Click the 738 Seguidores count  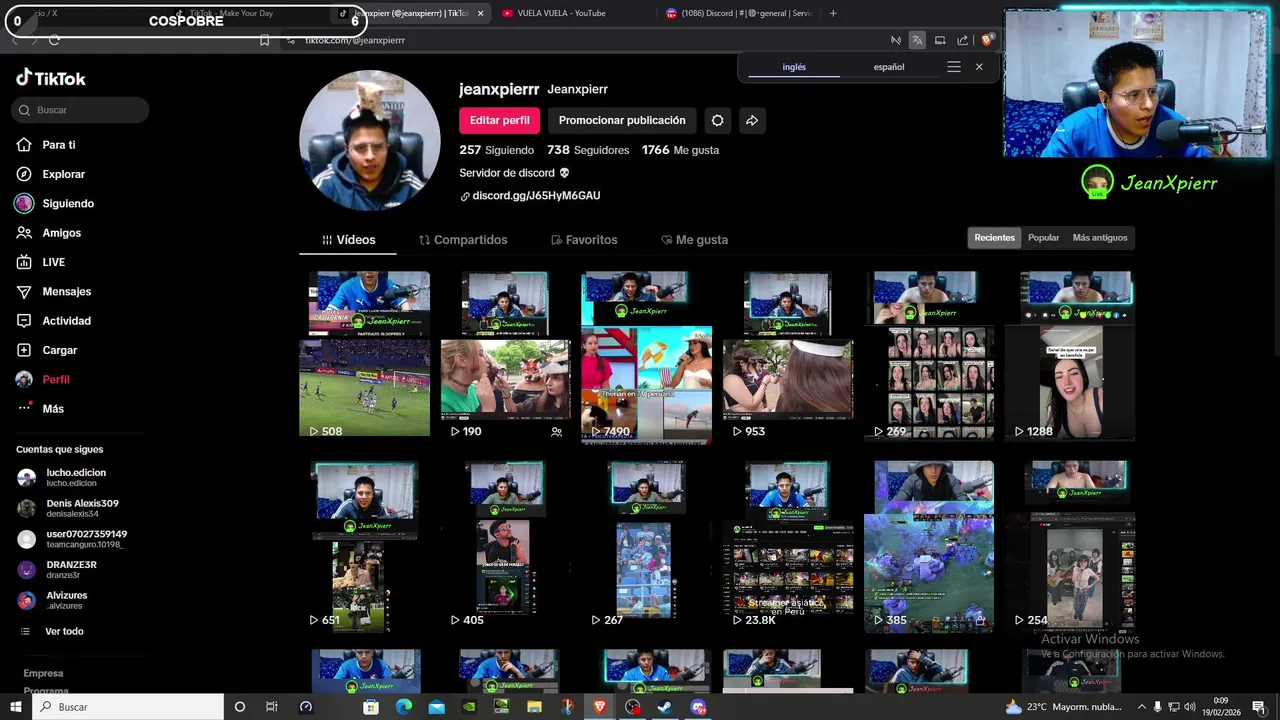click(588, 150)
